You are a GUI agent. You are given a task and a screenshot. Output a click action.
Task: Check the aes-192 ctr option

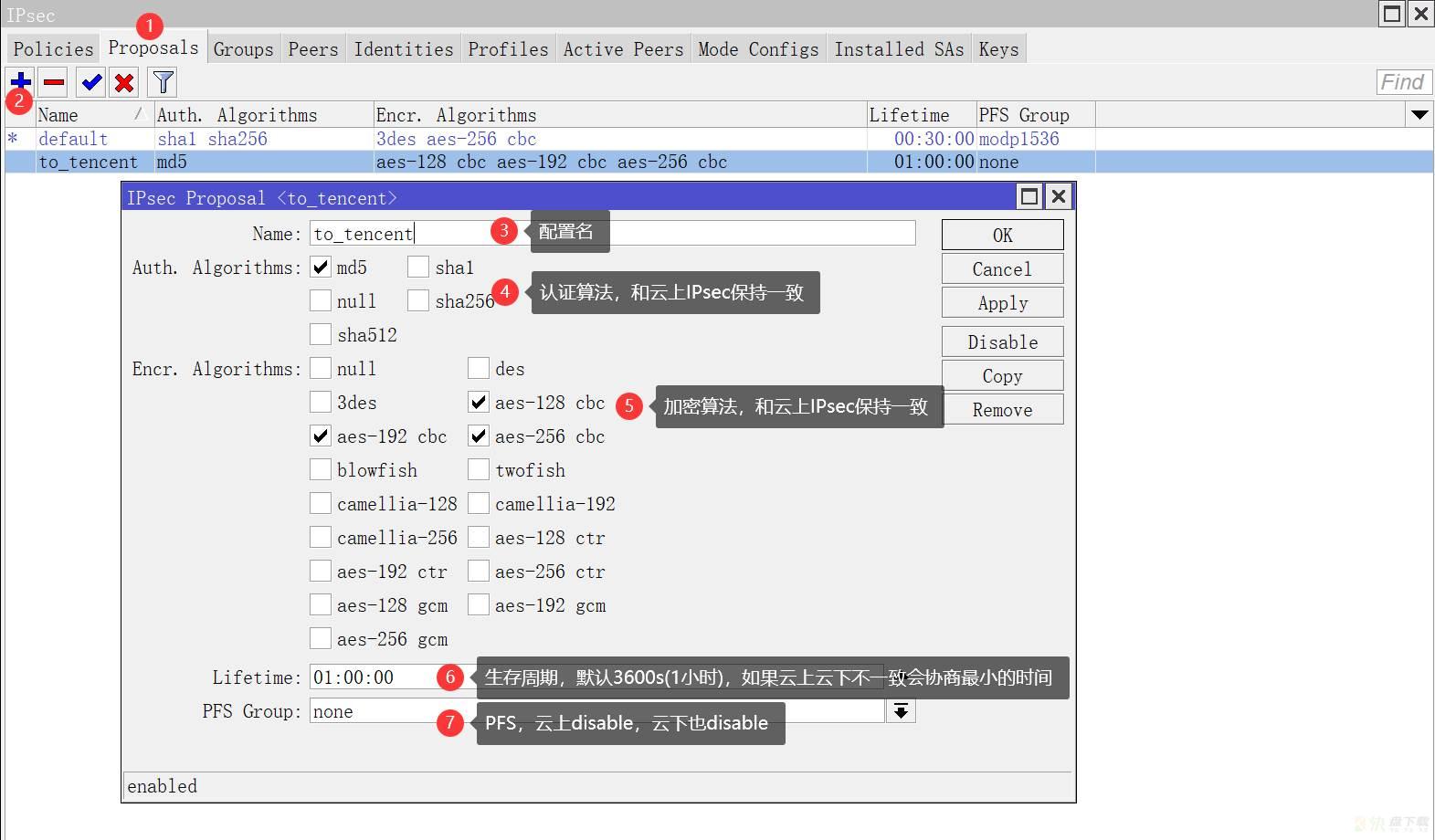click(x=321, y=571)
